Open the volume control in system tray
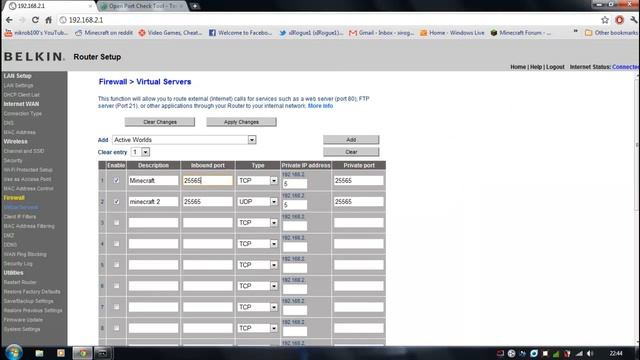The image size is (640, 360). [x=590, y=353]
